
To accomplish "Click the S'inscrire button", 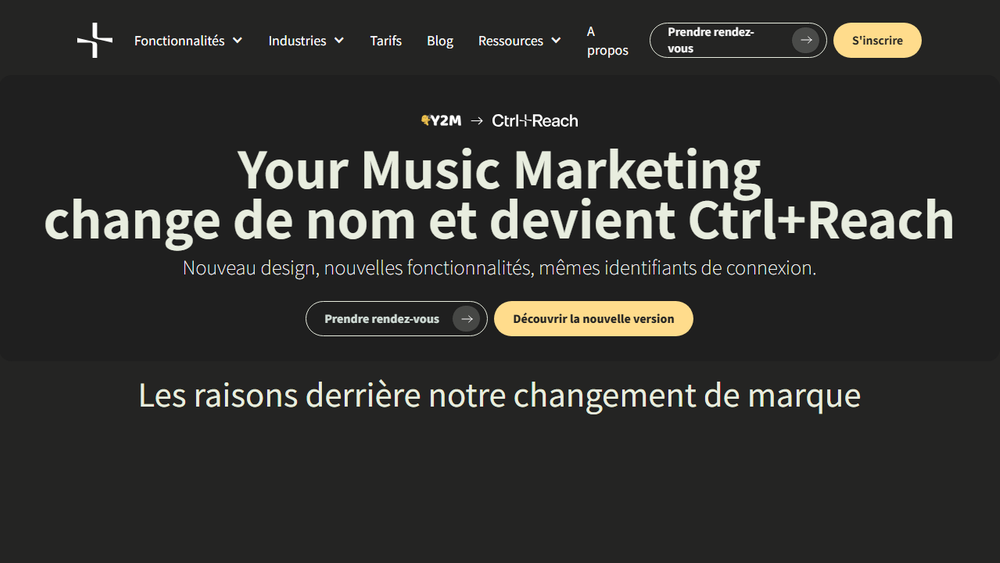I will point(877,40).
